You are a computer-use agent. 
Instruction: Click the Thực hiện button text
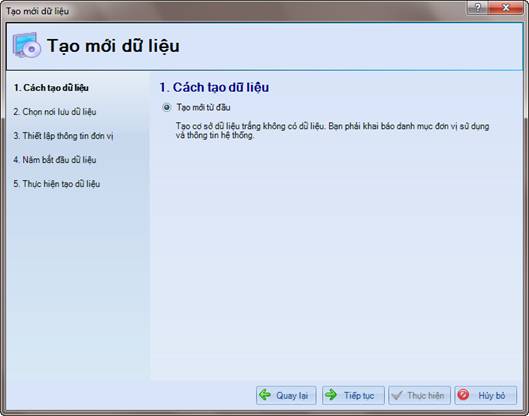coord(425,395)
